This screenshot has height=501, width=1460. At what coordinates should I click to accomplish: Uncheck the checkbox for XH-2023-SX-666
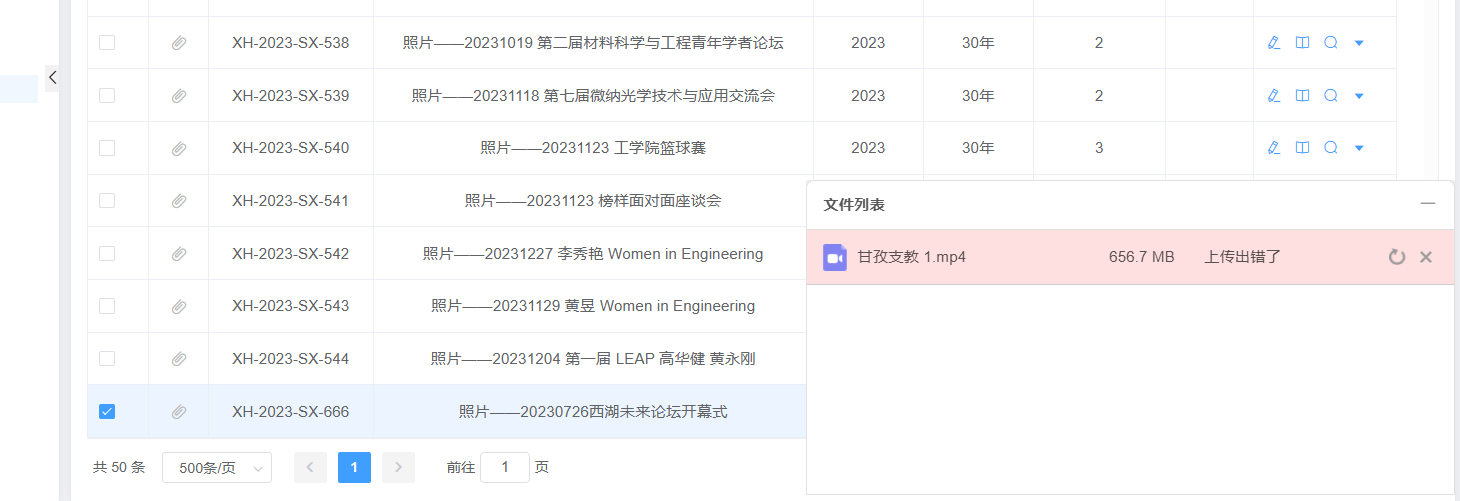click(x=107, y=411)
